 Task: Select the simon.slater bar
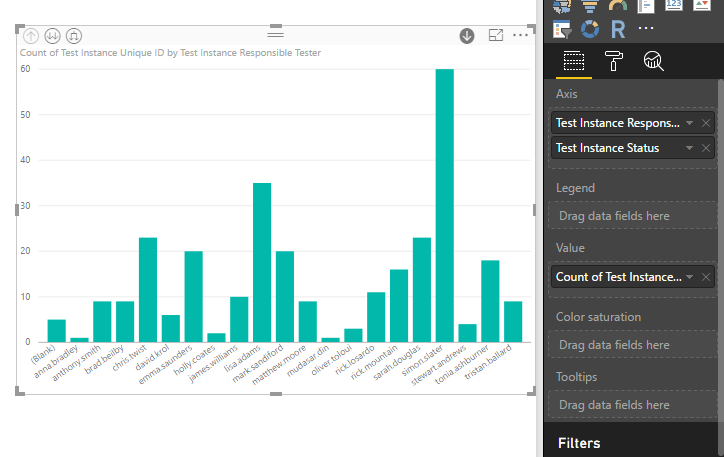tap(445, 205)
